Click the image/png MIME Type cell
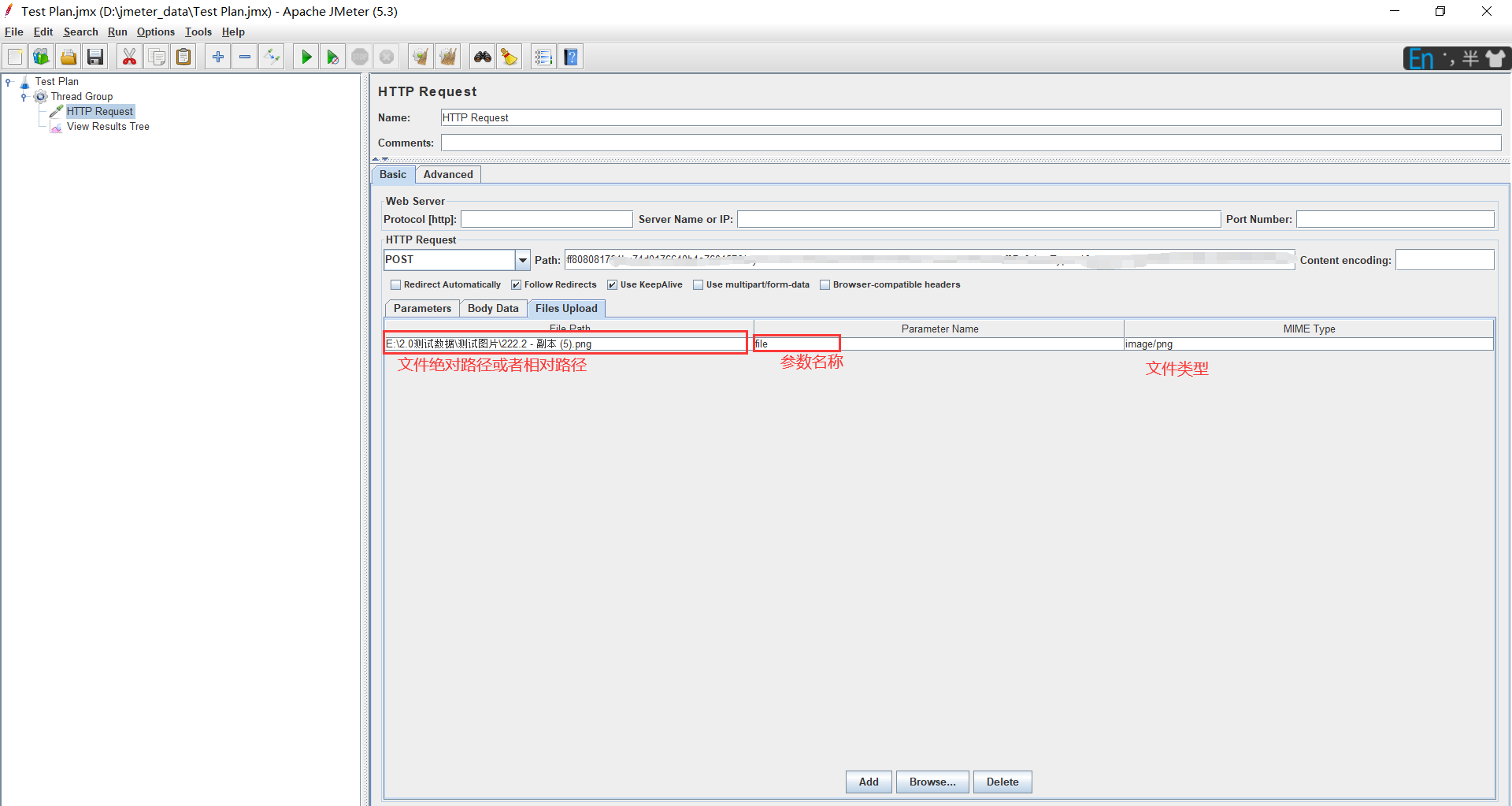The width and height of the screenshot is (1512, 806). point(1309,344)
